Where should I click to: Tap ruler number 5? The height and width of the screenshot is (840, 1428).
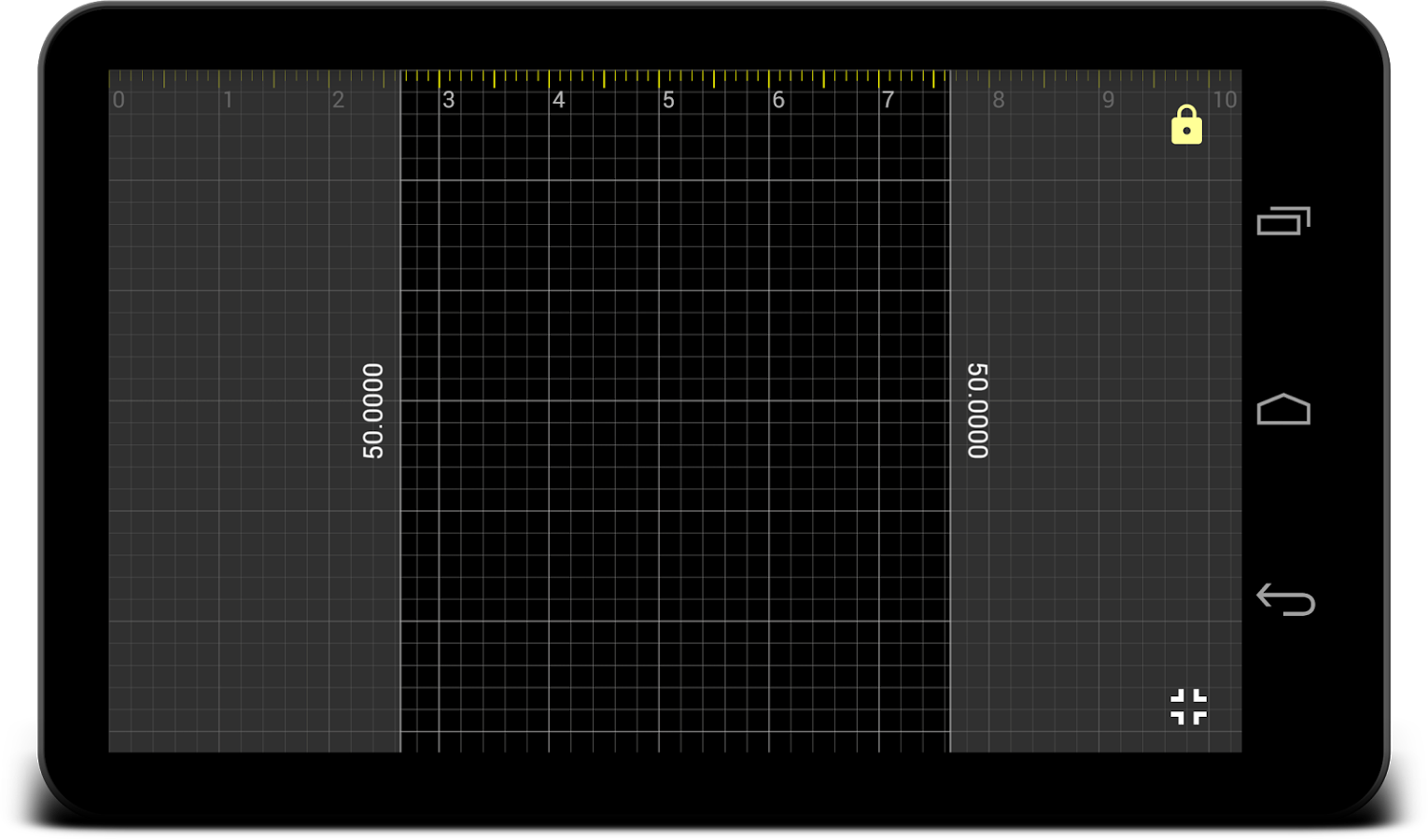[x=668, y=100]
